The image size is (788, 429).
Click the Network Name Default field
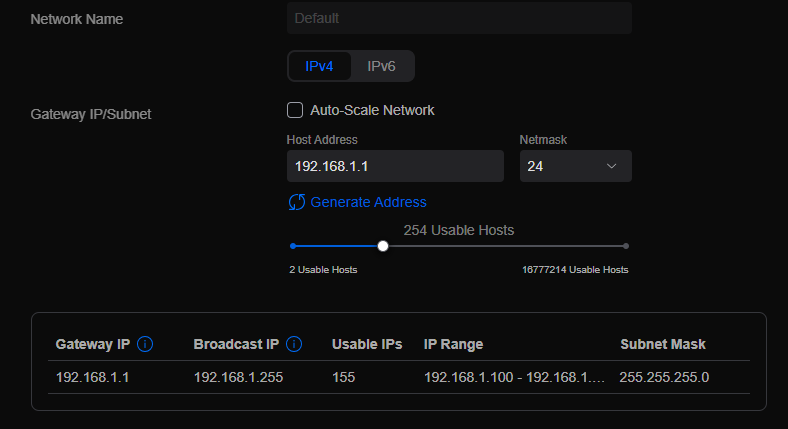pos(459,18)
